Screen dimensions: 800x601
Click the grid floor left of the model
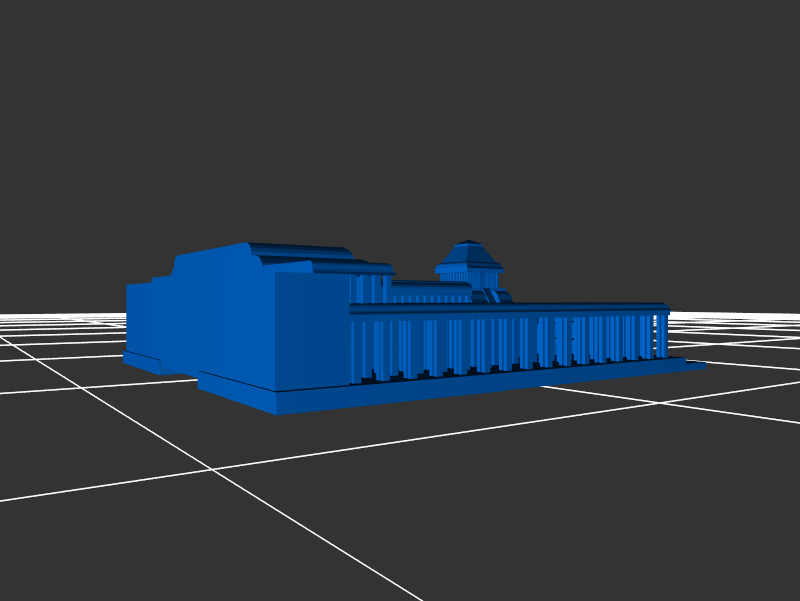click(x=60, y=370)
